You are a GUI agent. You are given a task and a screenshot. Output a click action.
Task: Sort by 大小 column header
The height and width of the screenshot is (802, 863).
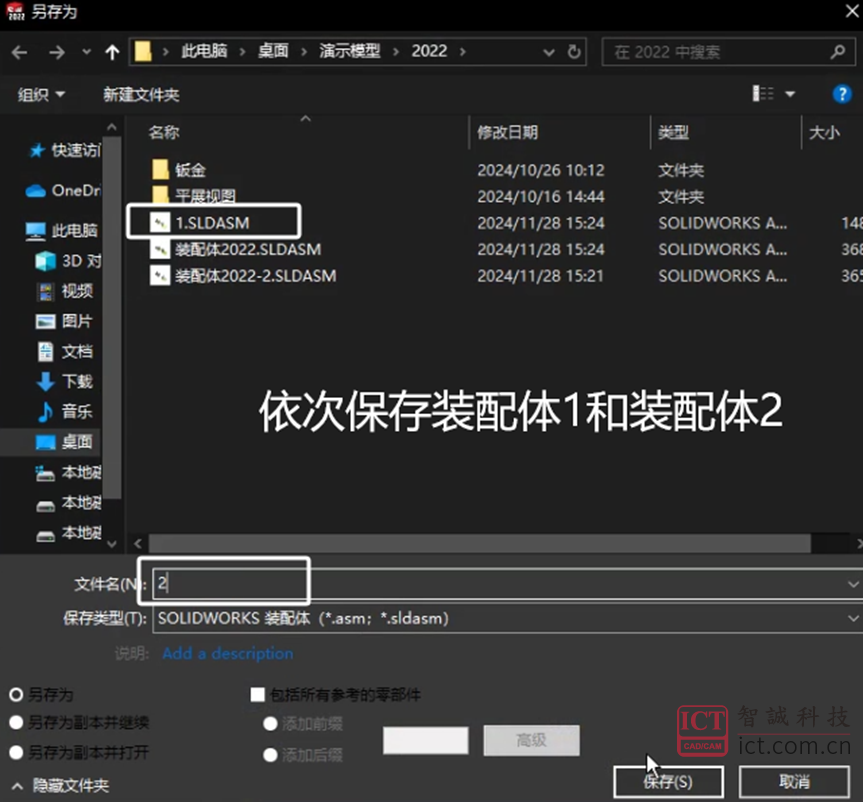point(824,132)
